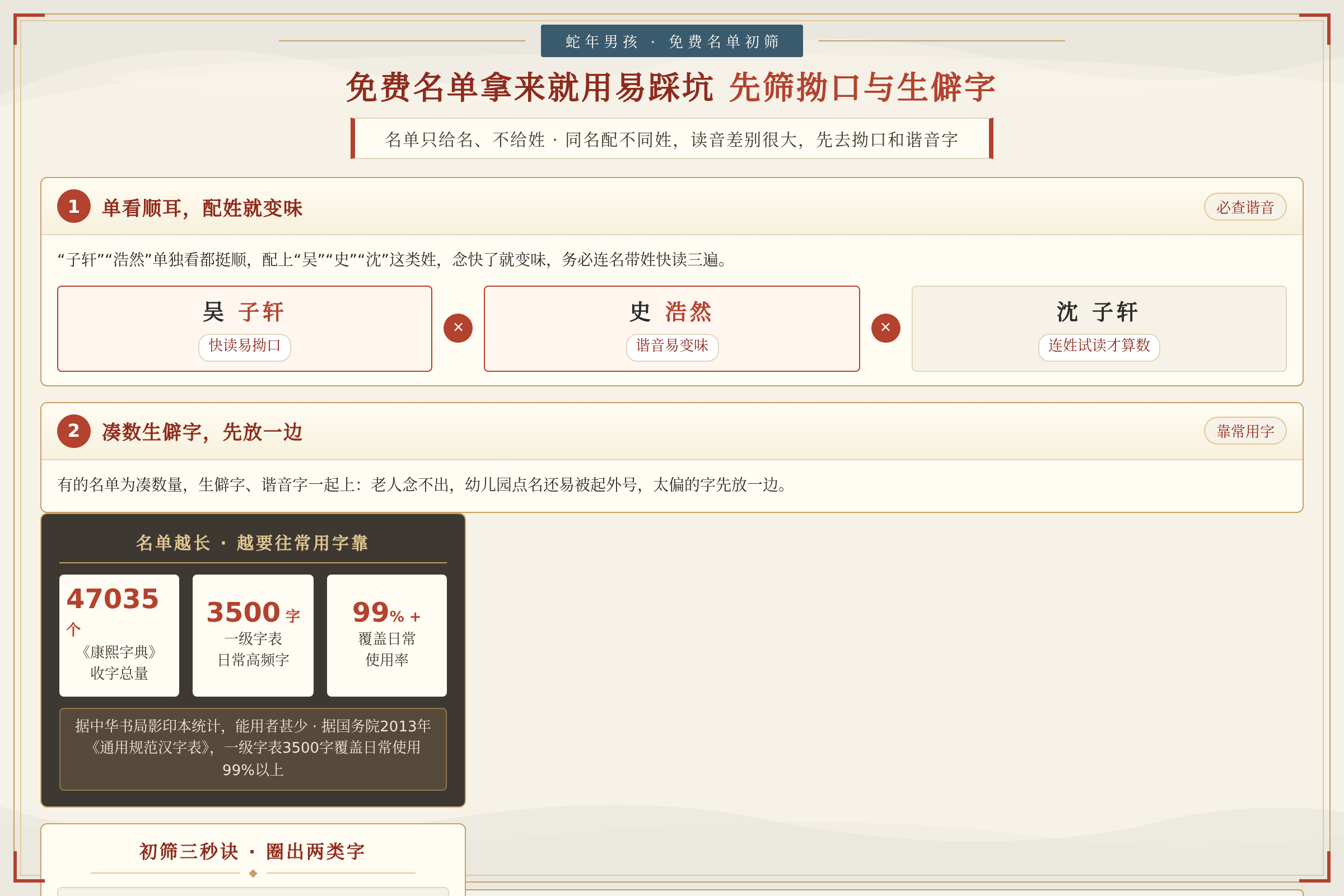The width and height of the screenshot is (1344, 896).
Task: Click the 靠常用字 tag pill
Action: [x=1245, y=431]
